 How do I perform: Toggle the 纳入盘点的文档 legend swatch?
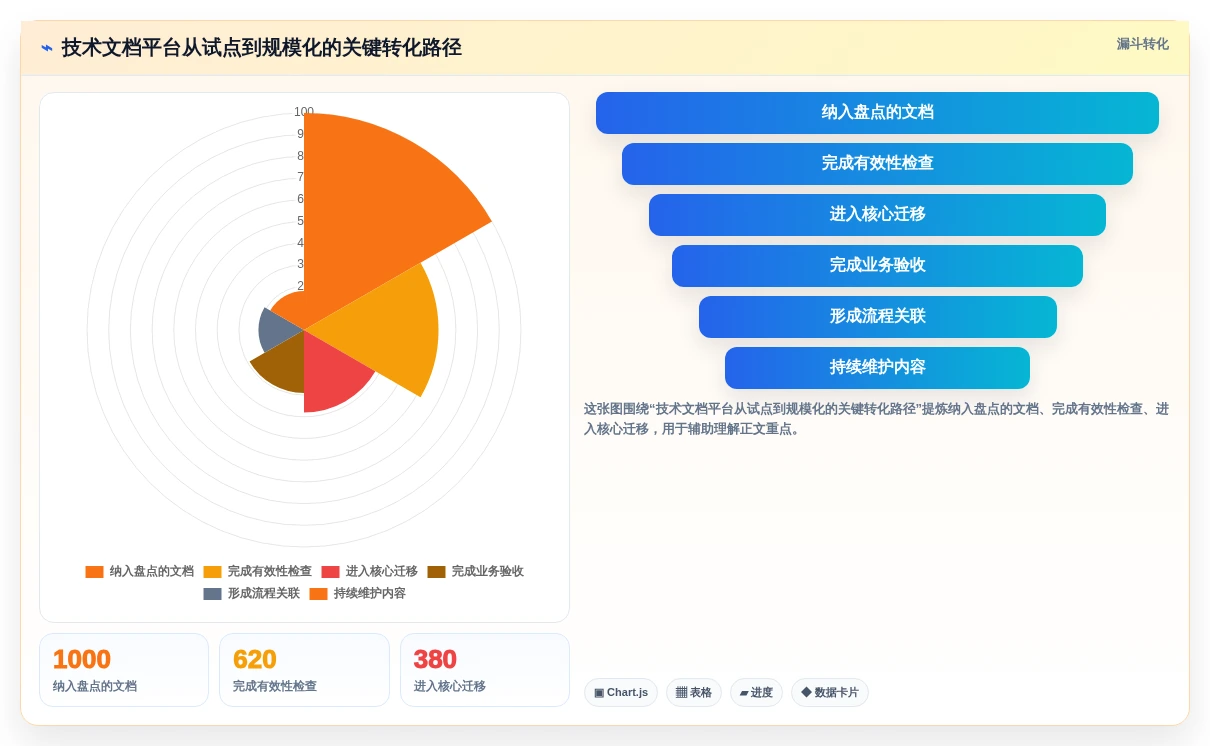94,572
